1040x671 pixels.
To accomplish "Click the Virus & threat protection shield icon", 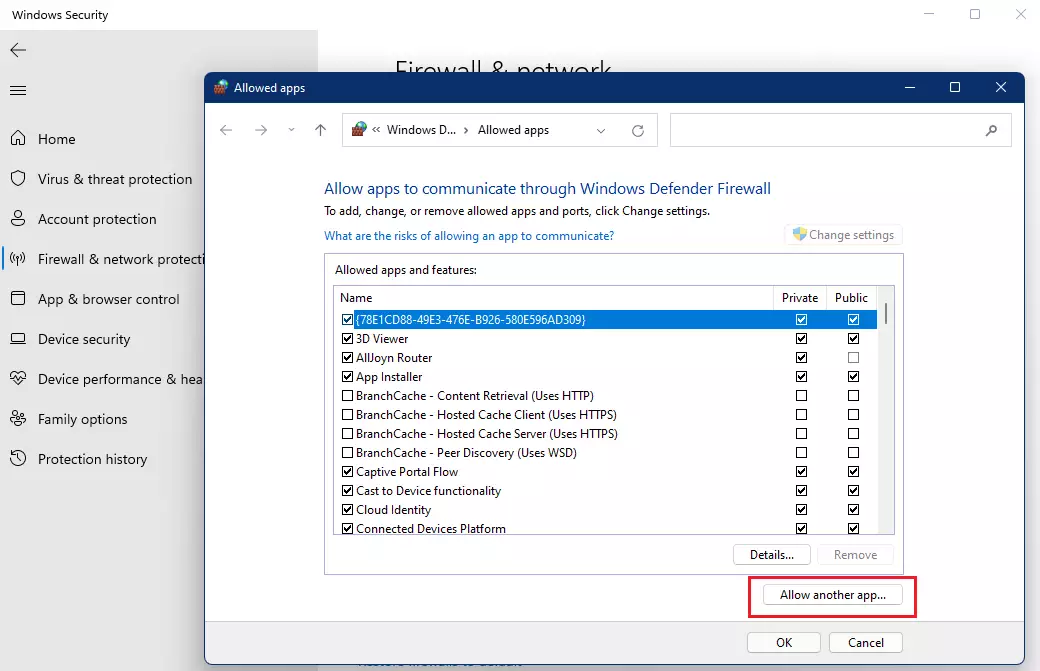I will (18, 178).
